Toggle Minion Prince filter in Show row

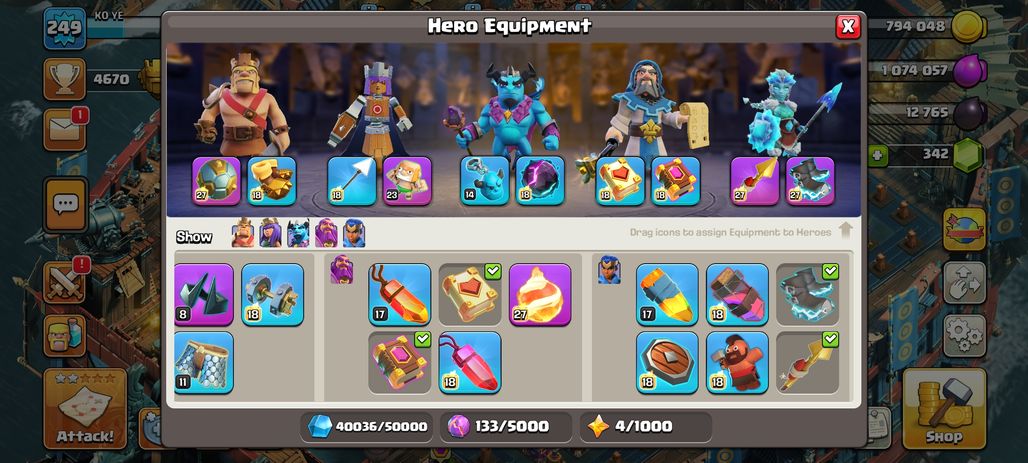click(298, 233)
